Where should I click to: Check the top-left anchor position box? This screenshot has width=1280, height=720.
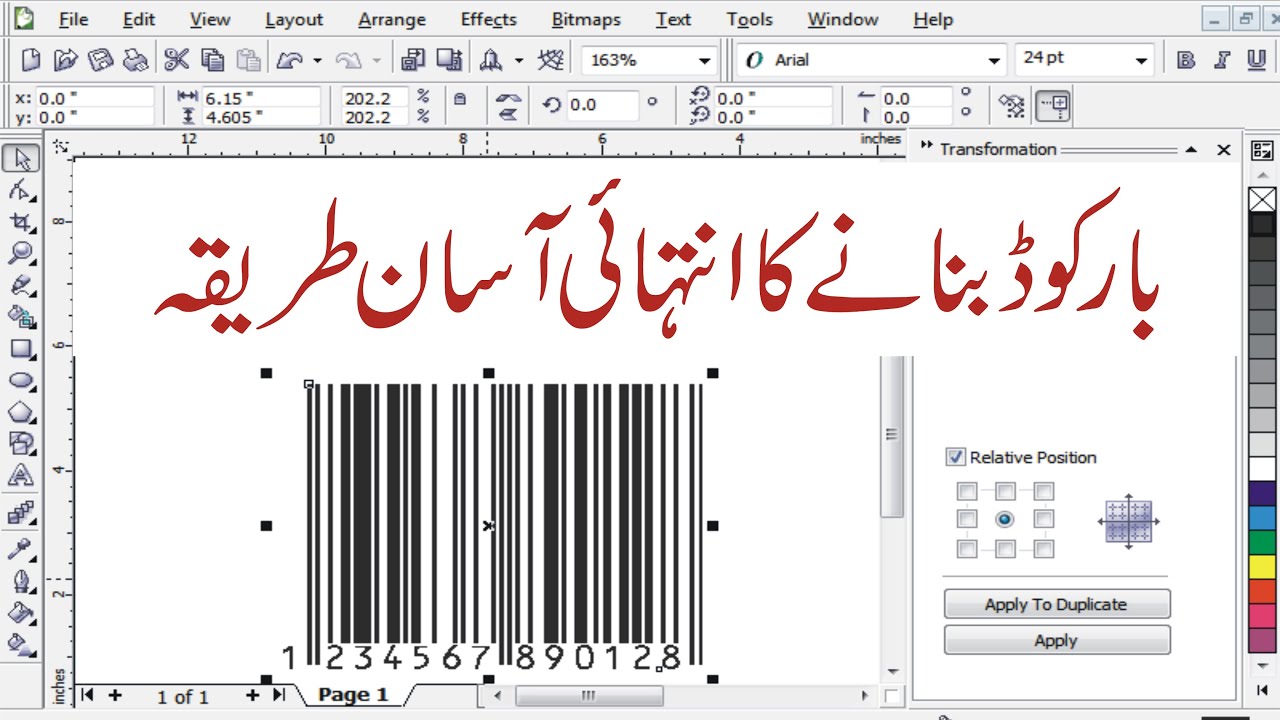966,491
